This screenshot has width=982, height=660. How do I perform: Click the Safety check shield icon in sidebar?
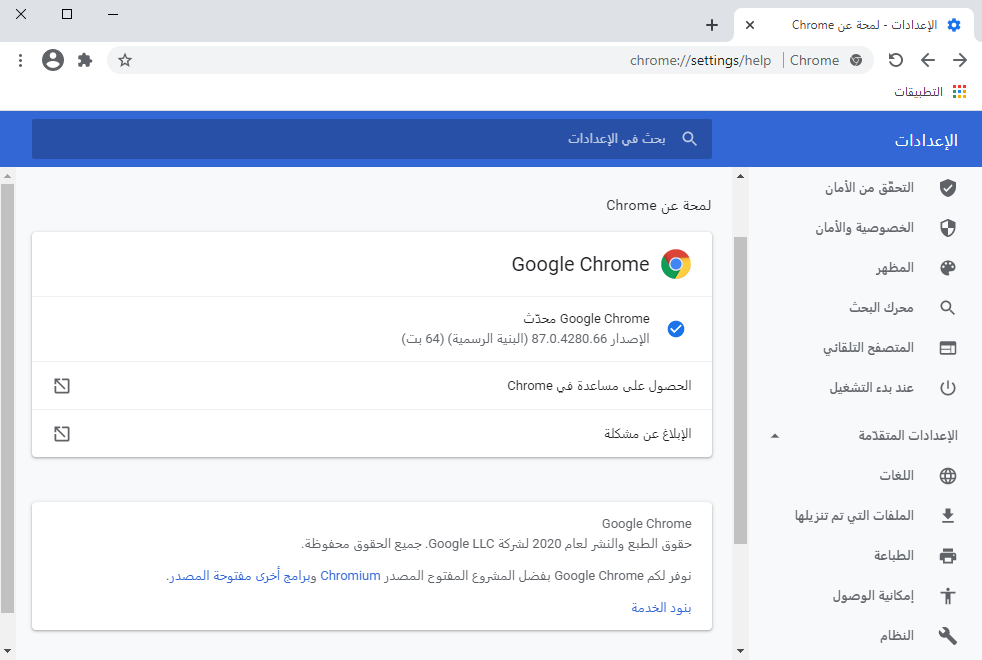coord(948,188)
